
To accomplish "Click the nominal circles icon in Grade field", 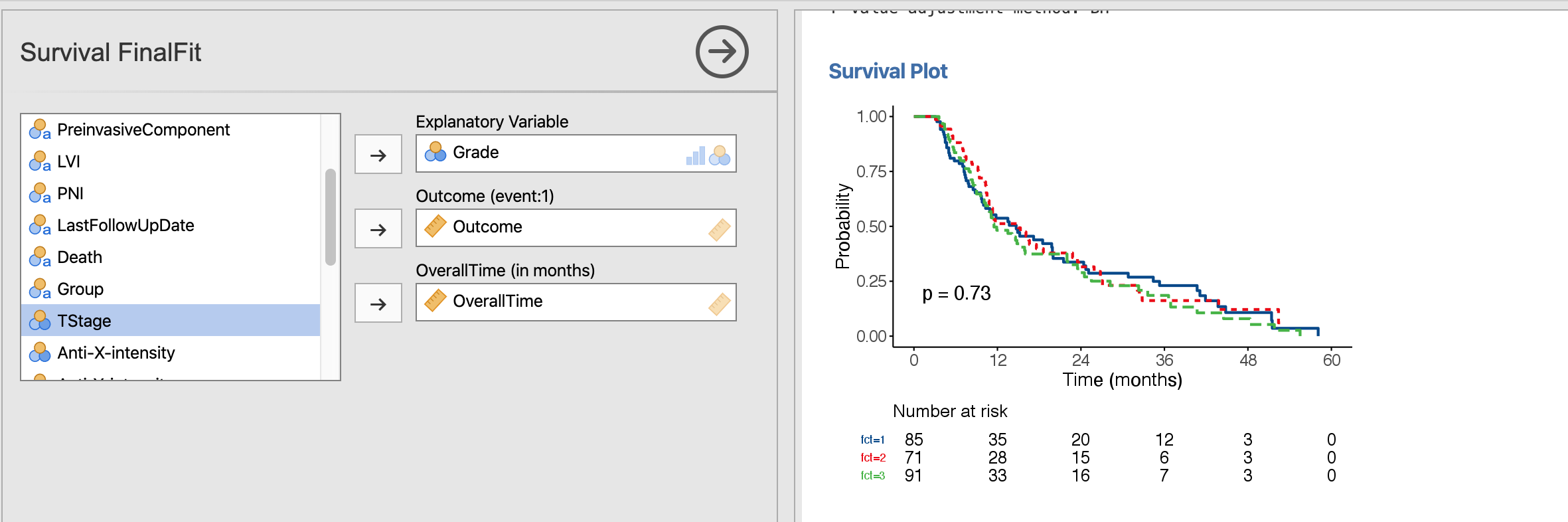I will tap(720, 155).
